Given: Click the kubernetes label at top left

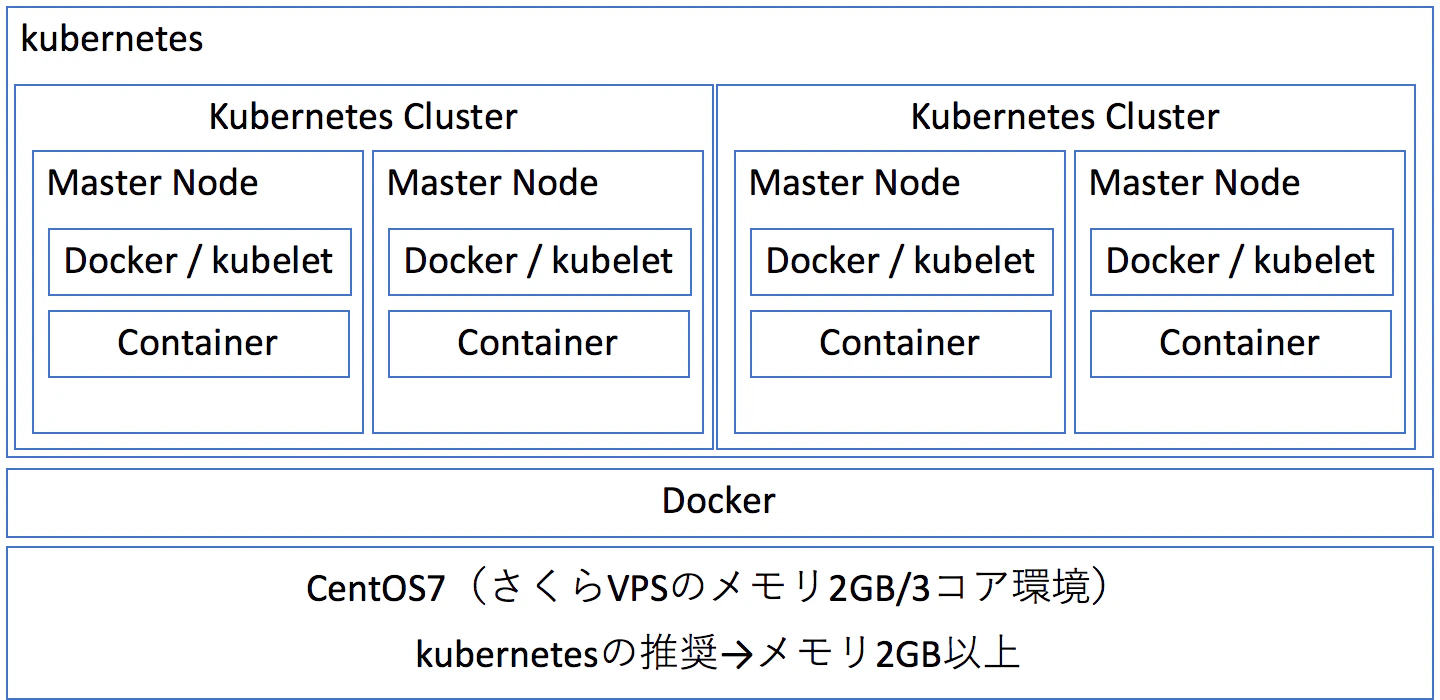Looking at the screenshot, I should (112, 39).
